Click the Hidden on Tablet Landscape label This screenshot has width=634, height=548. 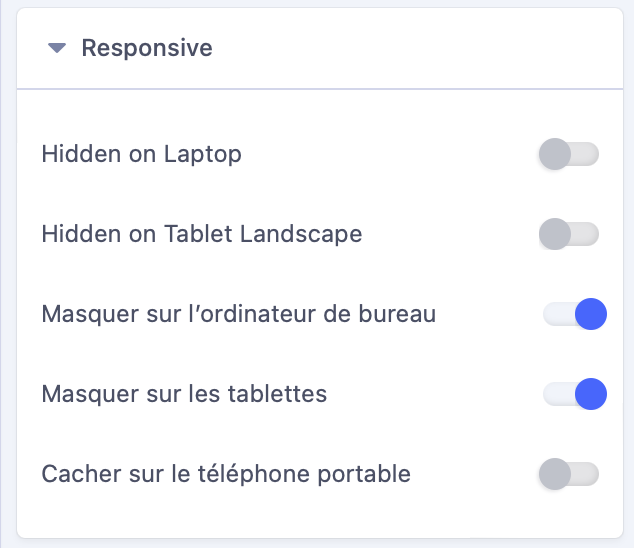[x=201, y=235]
